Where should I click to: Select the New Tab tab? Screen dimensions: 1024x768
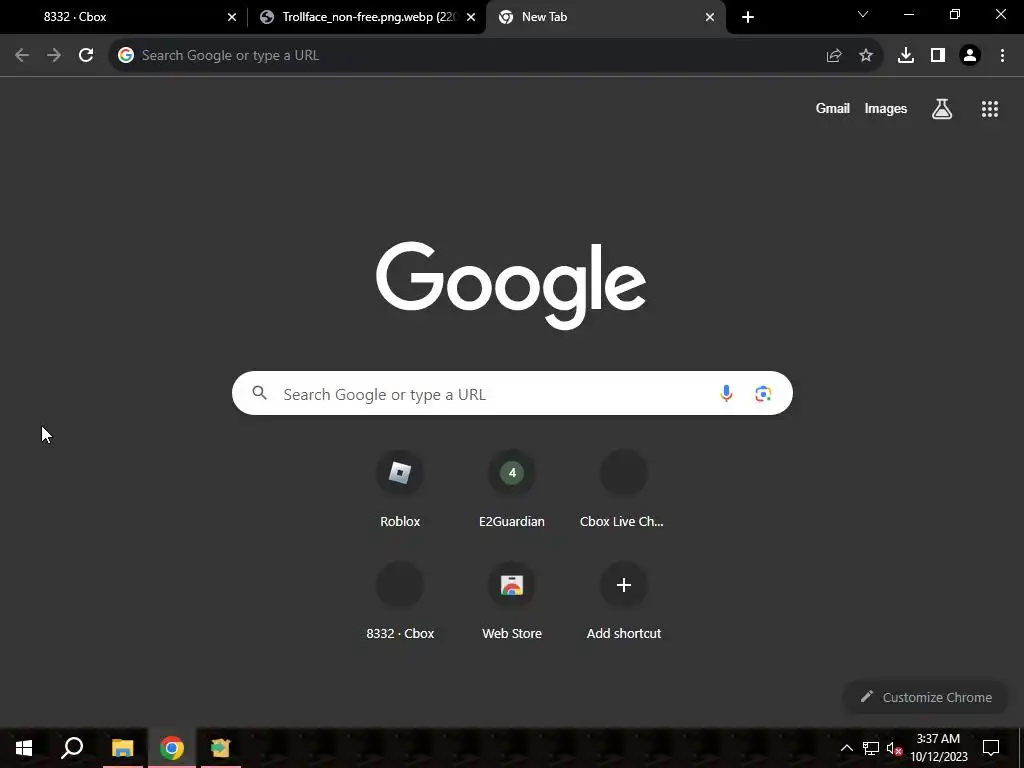605,17
